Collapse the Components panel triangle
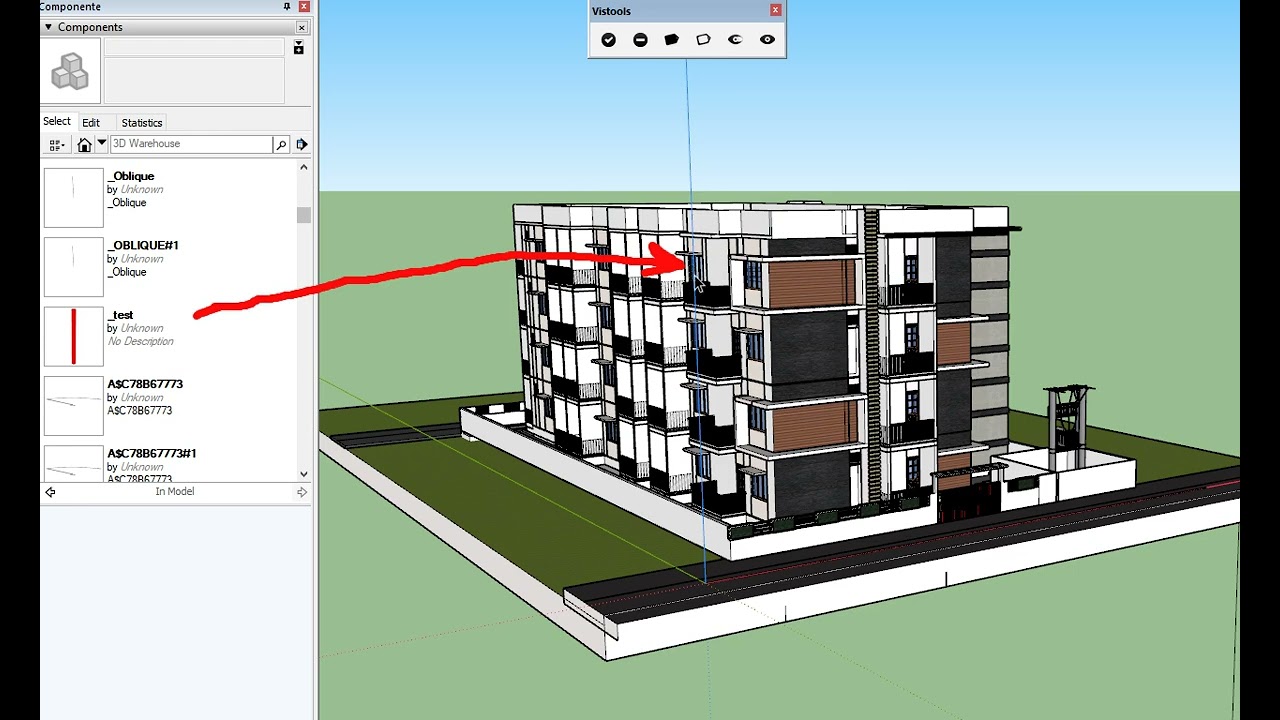The width and height of the screenshot is (1280, 720). tap(47, 27)
